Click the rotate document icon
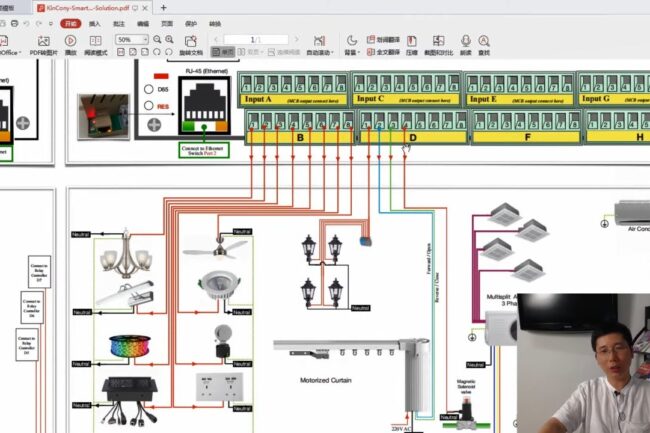The image size is (650, 433). 189,42
